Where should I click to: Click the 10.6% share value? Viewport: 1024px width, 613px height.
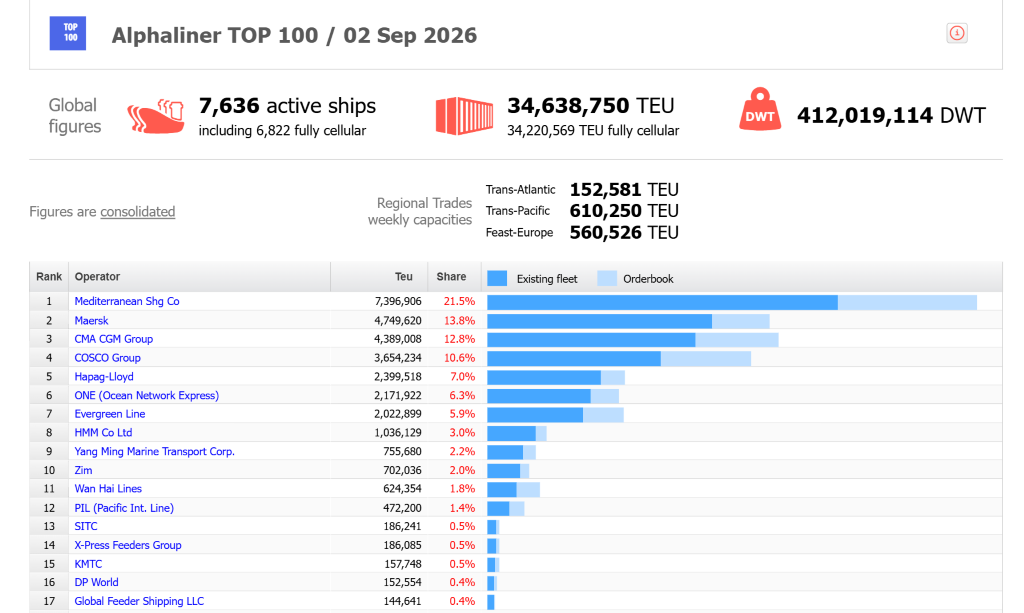459,358
